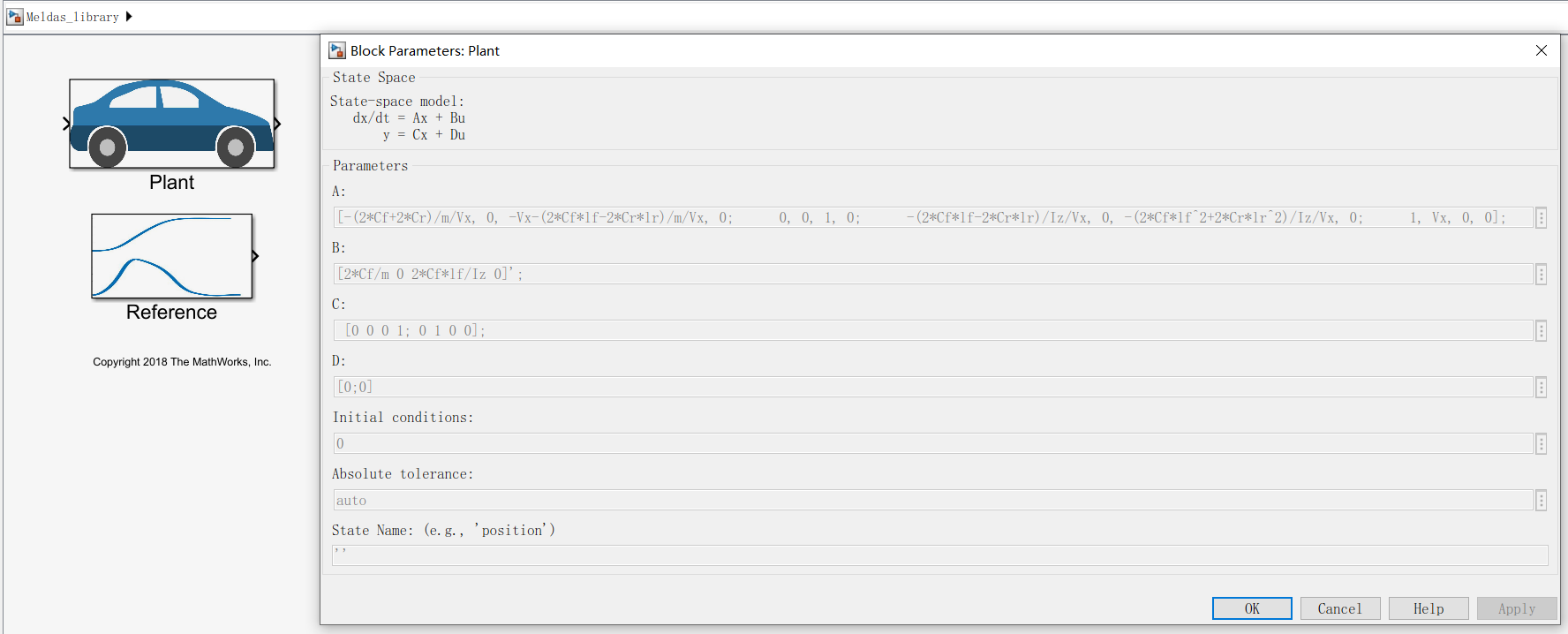Click into the B matrix input field
The width and height of the screenshot is (1568, 634).
coord(933,274)
